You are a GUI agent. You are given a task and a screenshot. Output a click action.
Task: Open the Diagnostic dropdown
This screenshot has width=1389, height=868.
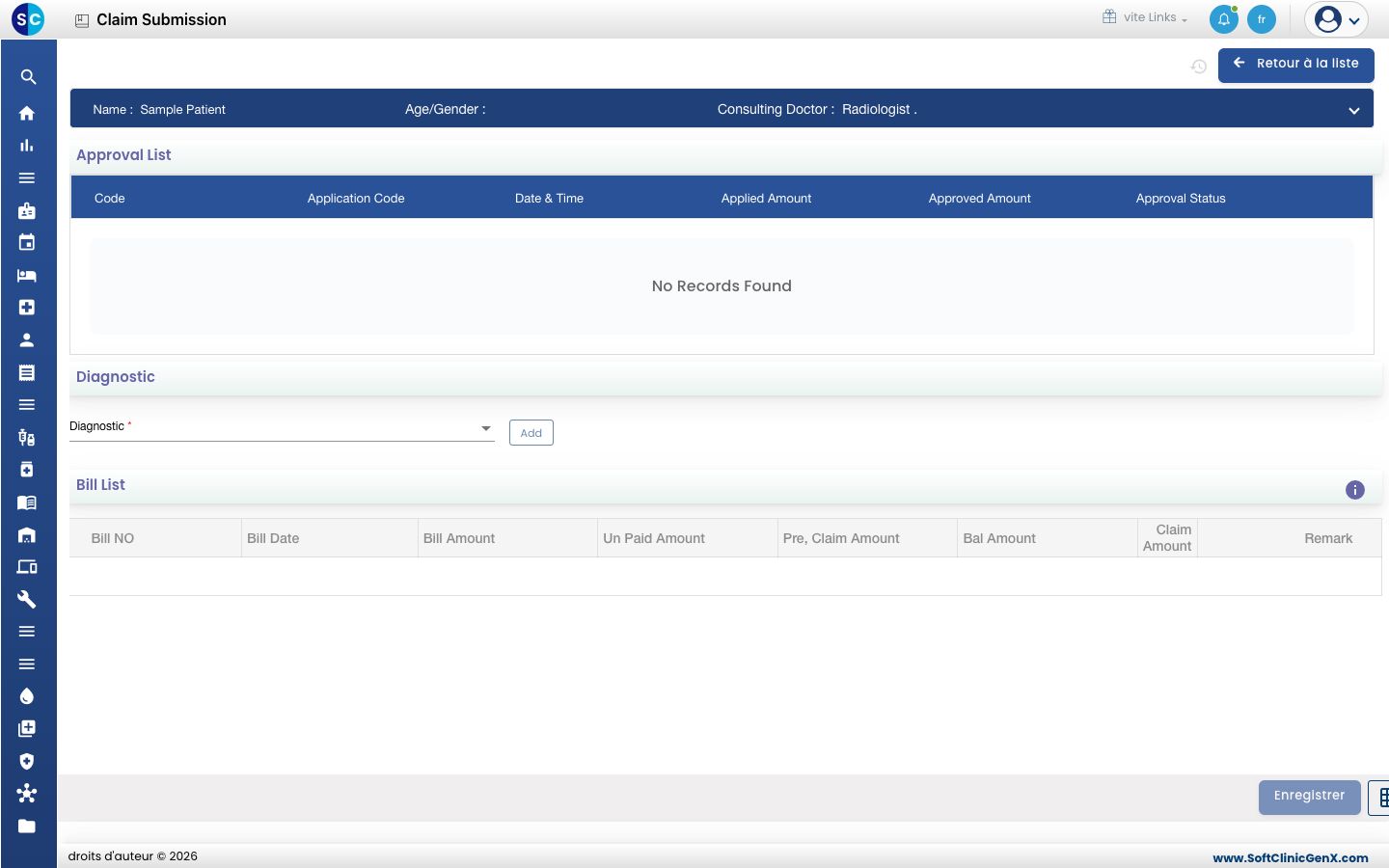click(282, 428)
